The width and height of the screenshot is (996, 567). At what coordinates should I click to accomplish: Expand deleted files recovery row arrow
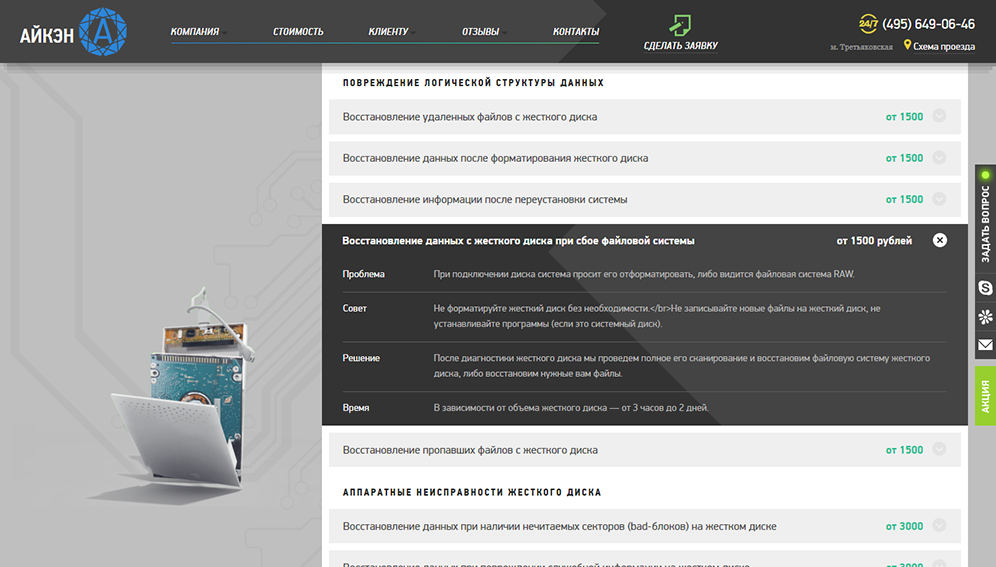point(939,116)
